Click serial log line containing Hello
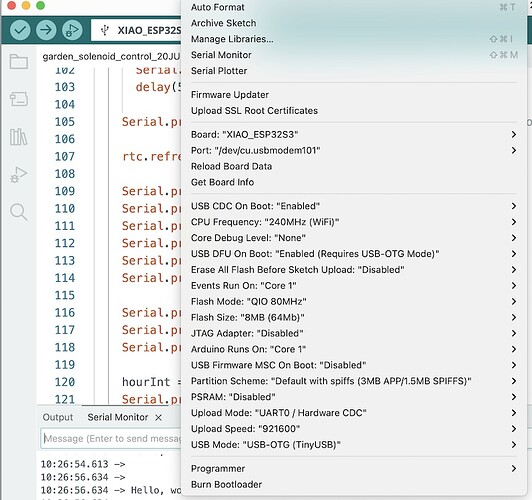Viewport: 532px width, 500px height. (x=111, y=490)
